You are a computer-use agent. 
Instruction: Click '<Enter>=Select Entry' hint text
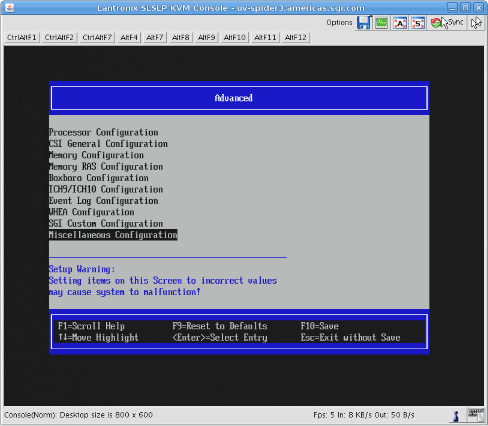click(x=220, y=337)
